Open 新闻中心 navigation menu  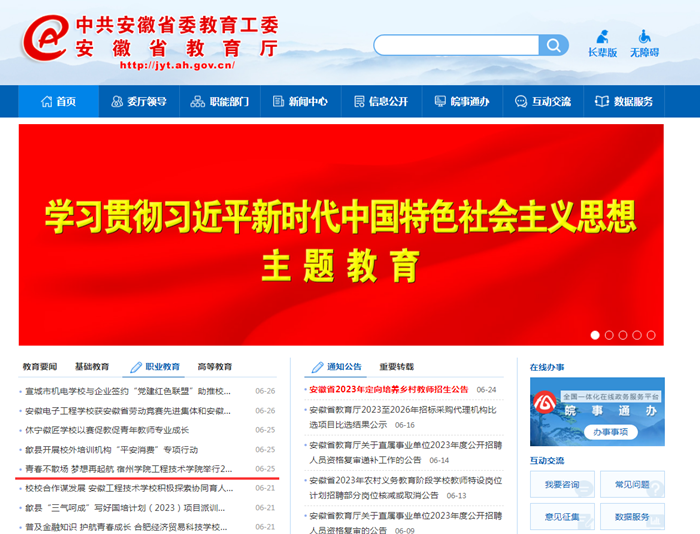pos(300,101)
